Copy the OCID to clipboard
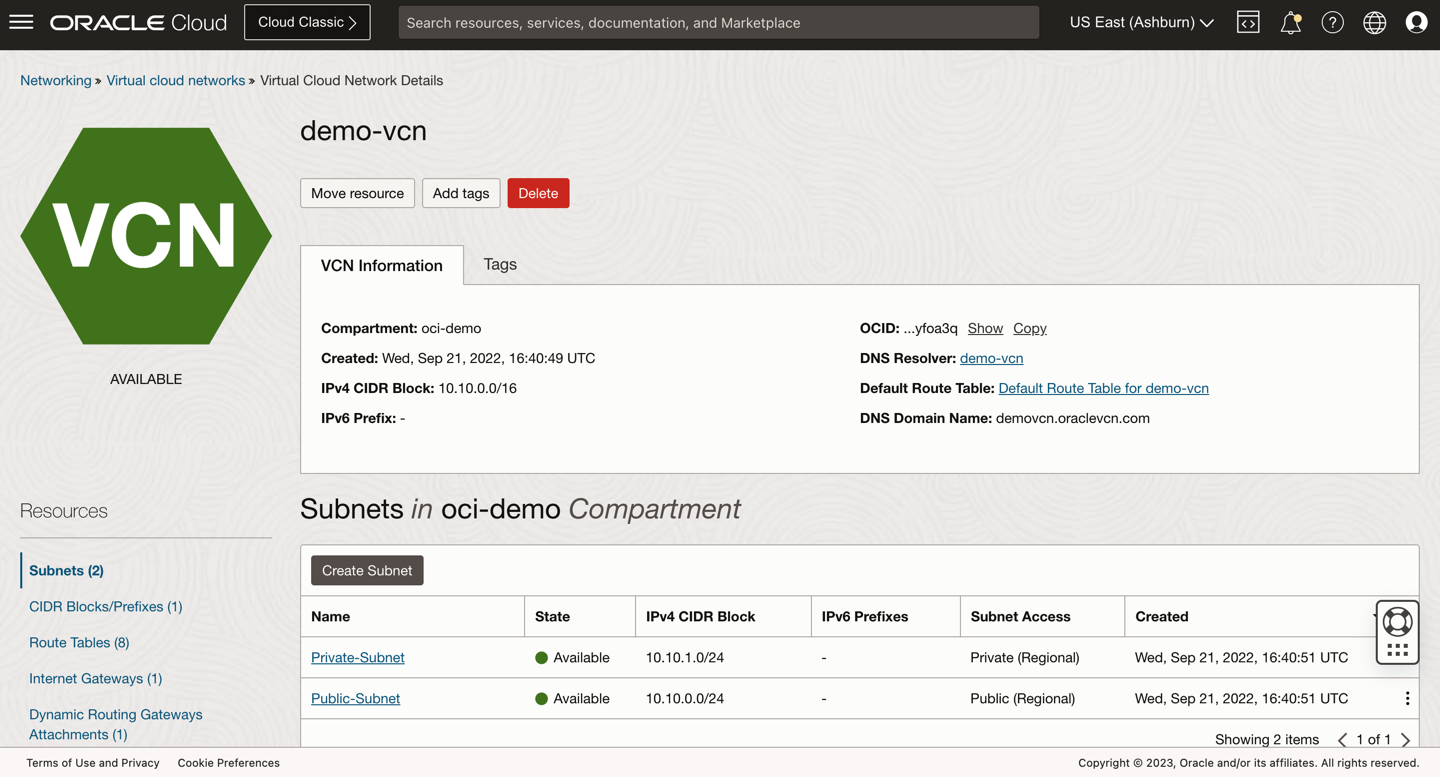 tap(1030, 328)
